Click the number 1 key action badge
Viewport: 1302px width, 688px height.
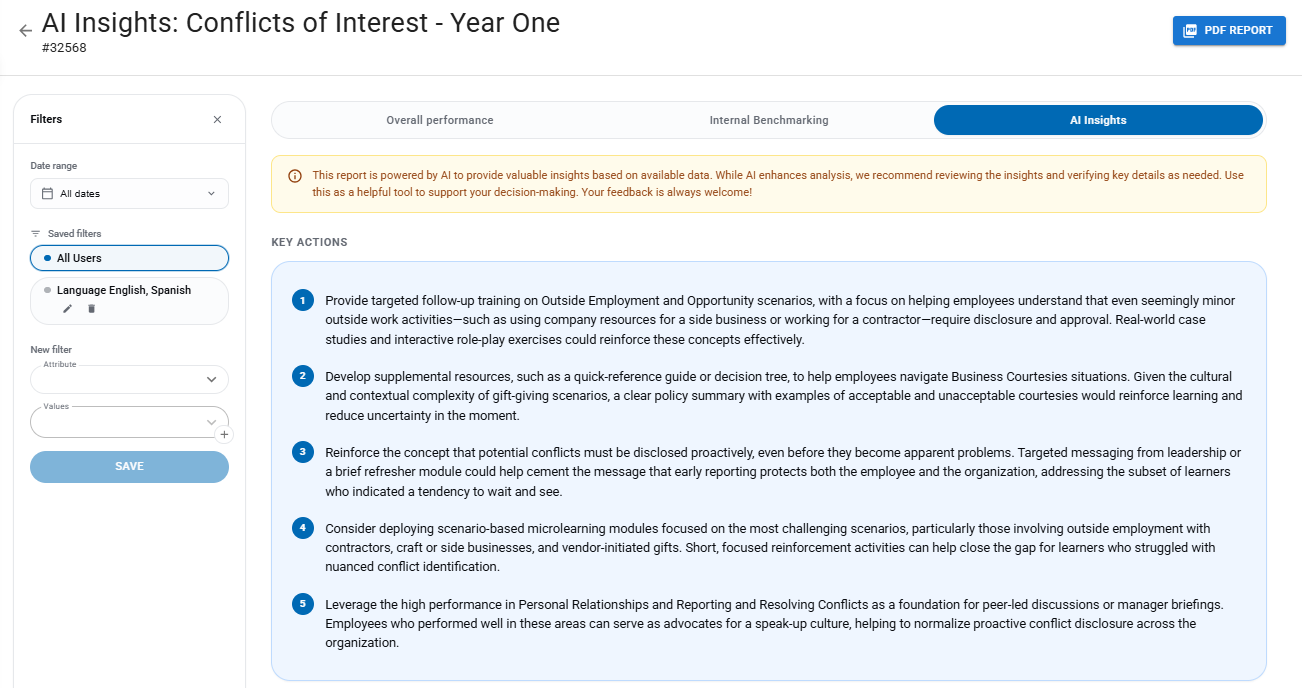[x=303, y=301]
